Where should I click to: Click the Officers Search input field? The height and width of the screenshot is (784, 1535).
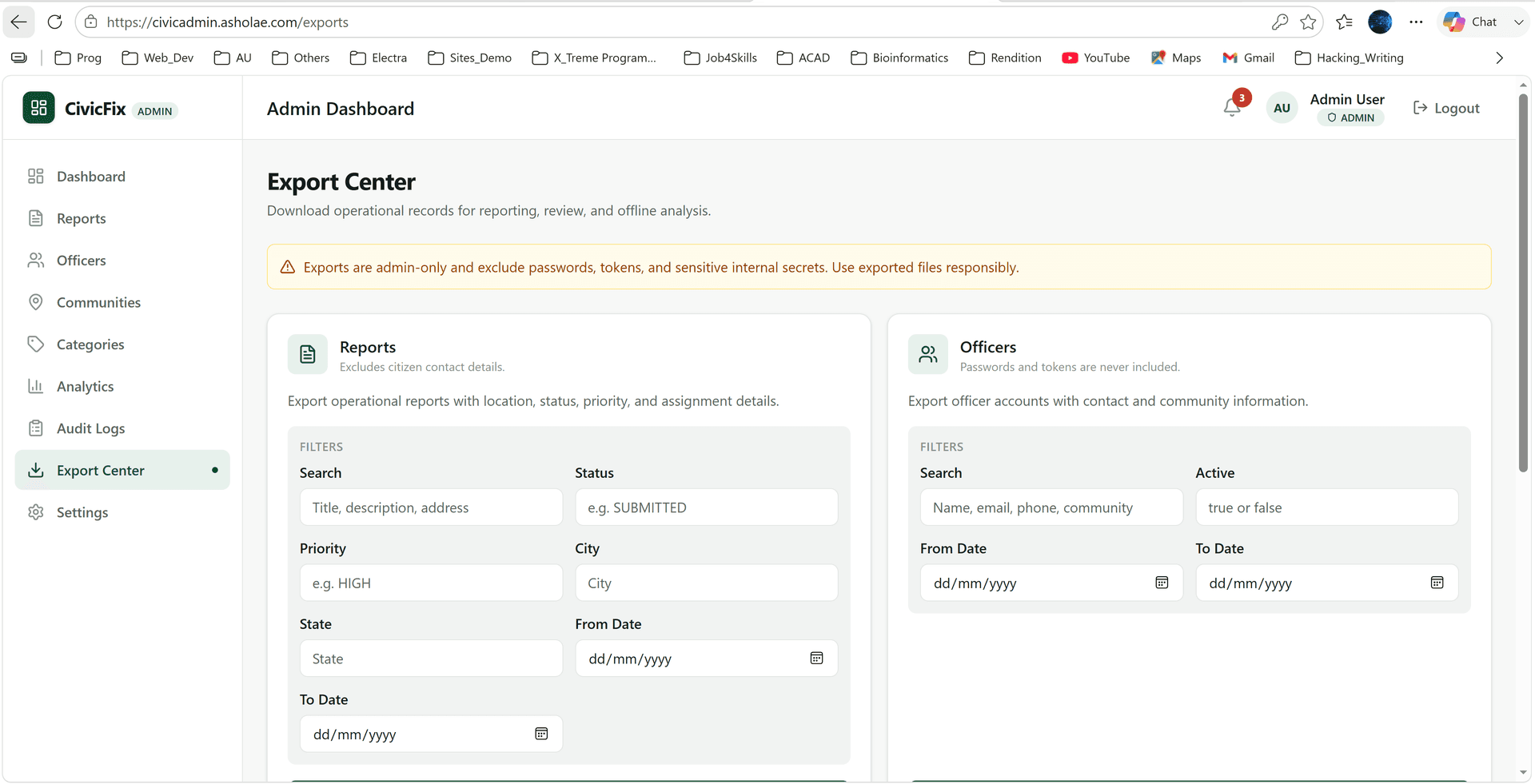click(x=1051, y=507)
